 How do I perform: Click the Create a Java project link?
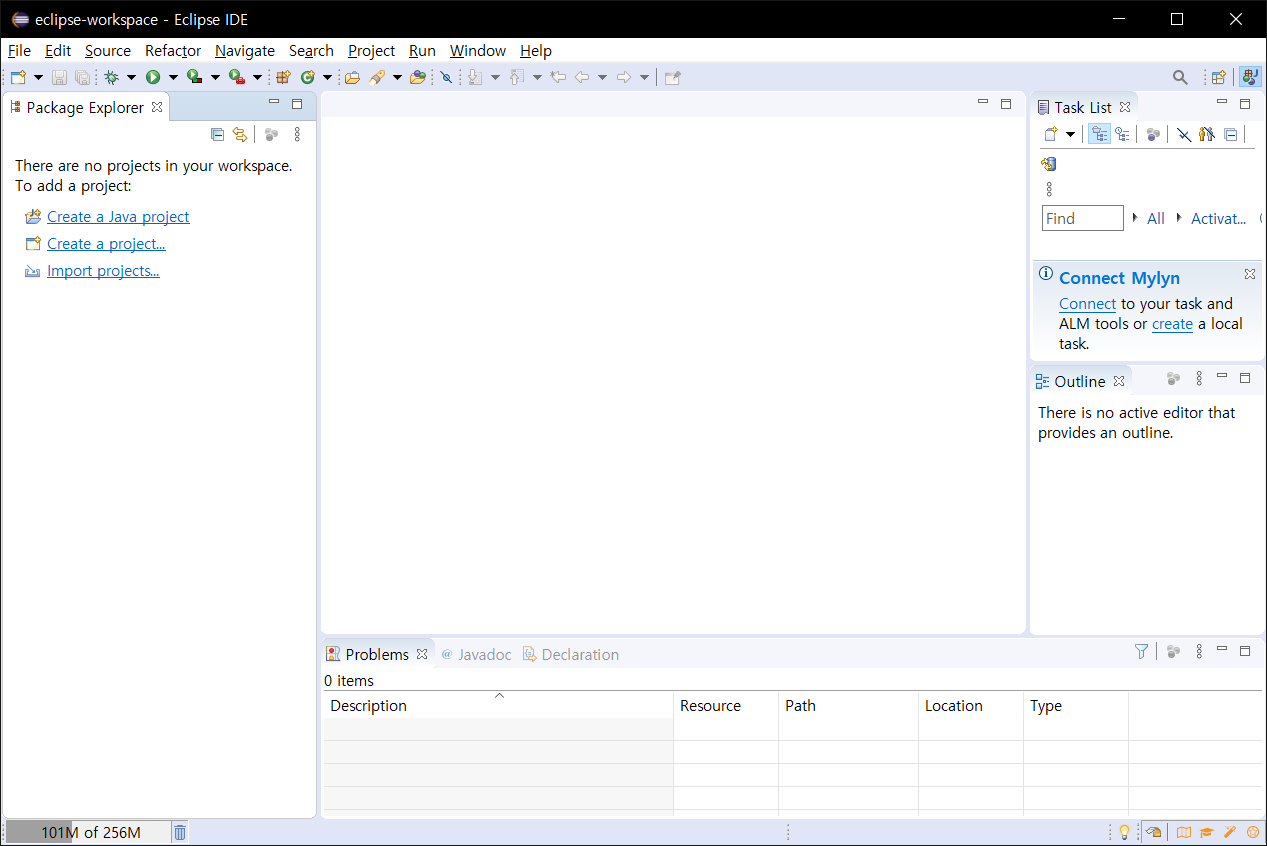pyautogui.click(x=118, y=216)
